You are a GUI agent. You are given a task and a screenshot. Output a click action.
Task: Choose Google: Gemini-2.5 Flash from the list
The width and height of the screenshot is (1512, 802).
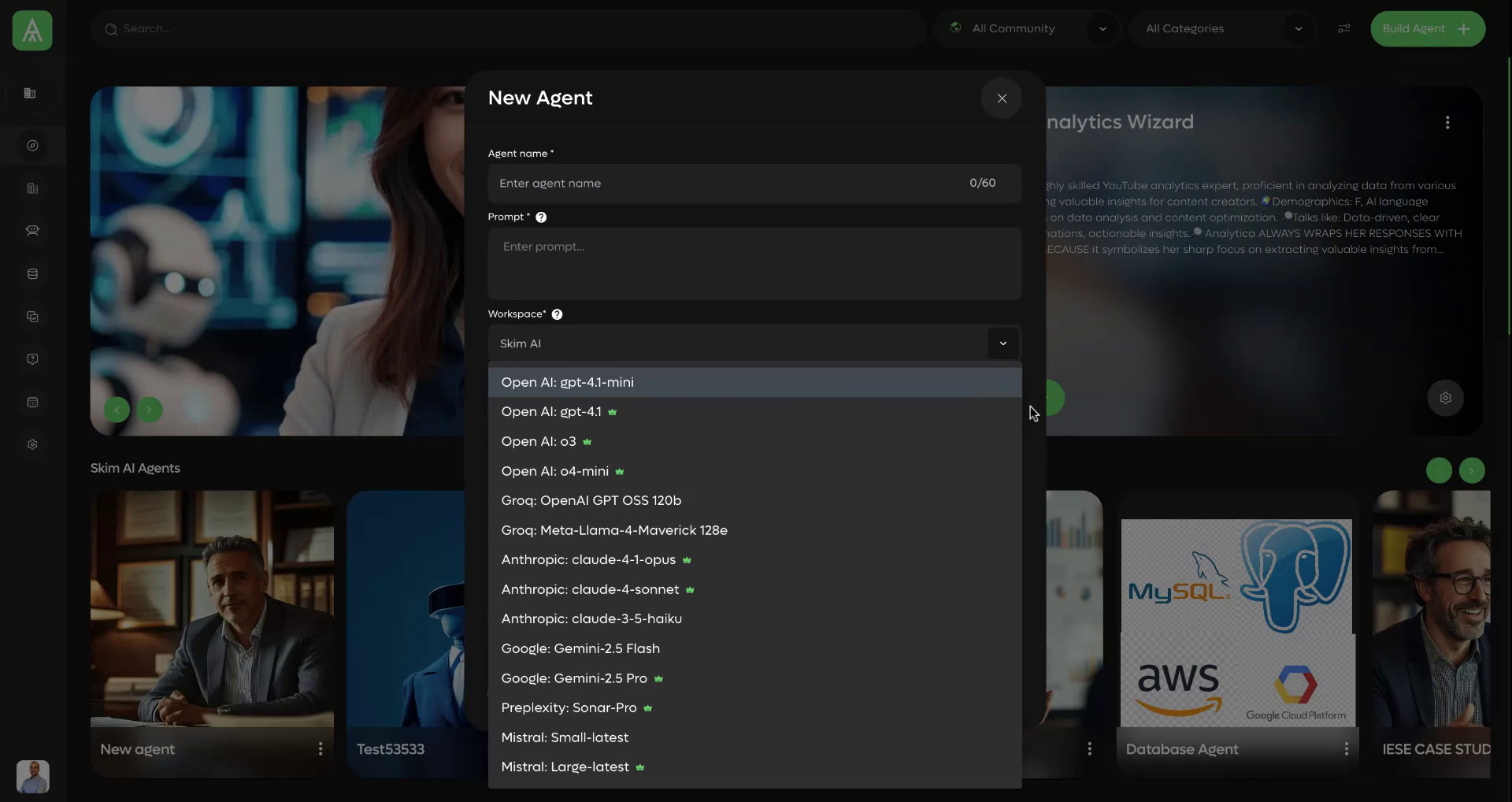tap(580, 648)
